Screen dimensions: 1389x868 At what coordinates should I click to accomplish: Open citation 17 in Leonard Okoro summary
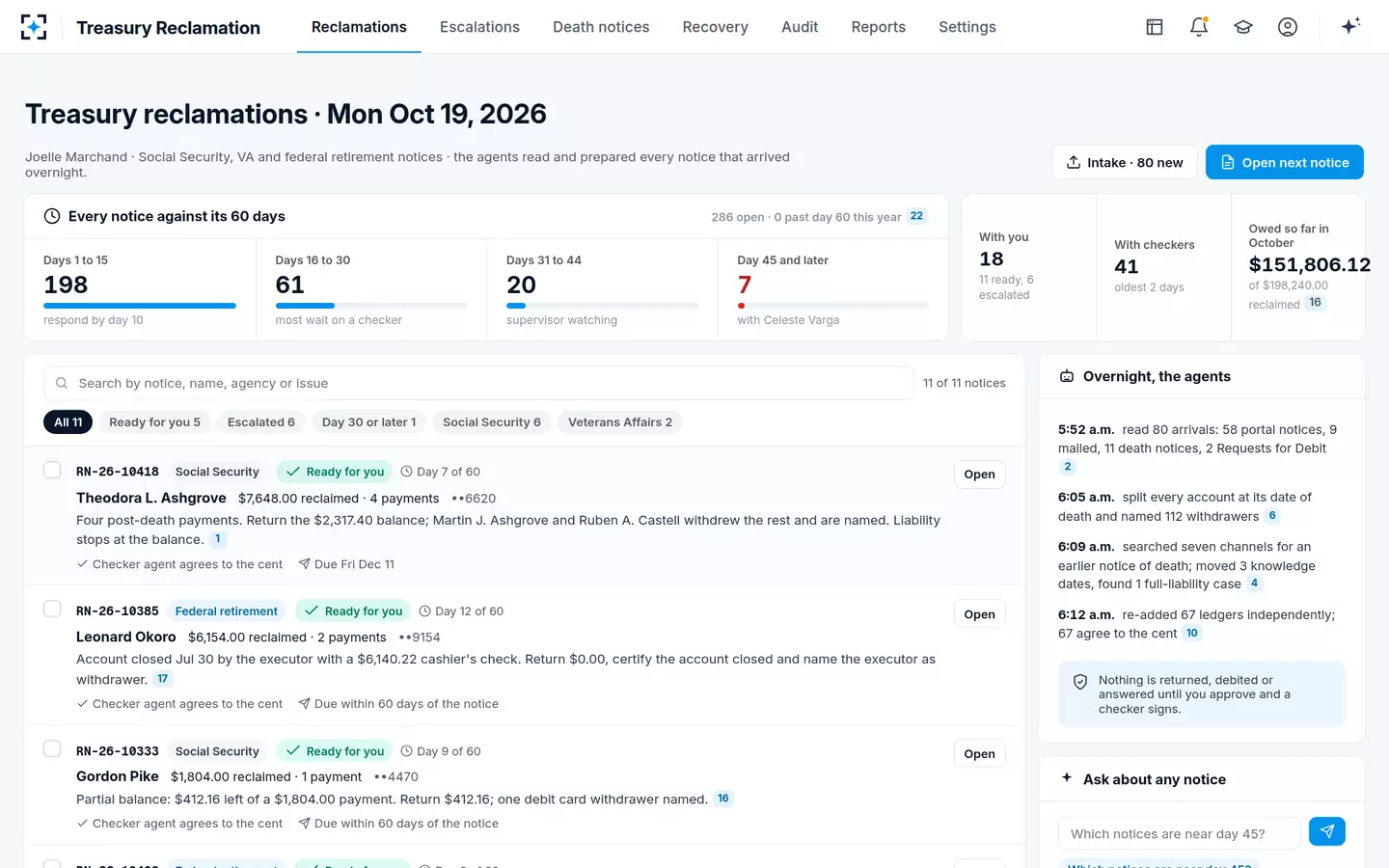coord(163,679)
